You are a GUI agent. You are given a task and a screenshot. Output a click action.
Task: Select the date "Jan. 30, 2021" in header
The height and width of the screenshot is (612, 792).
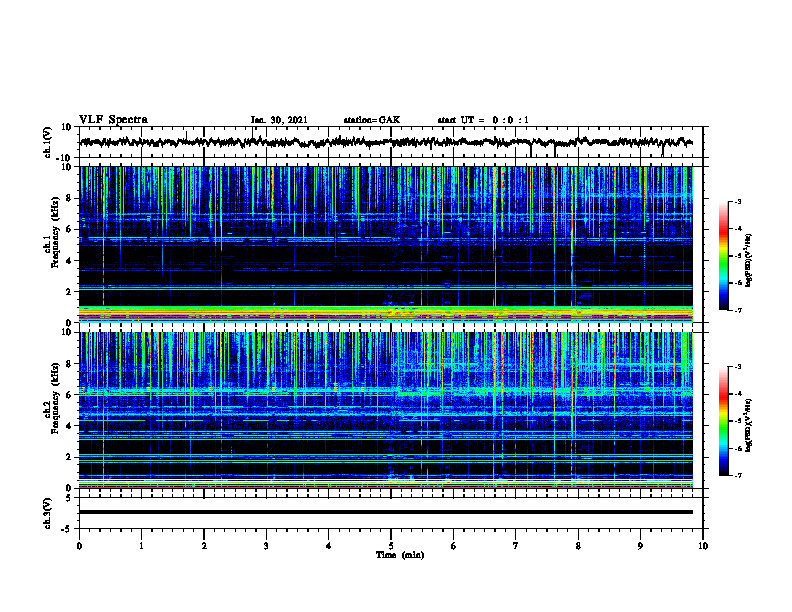[x=279, y=120]
